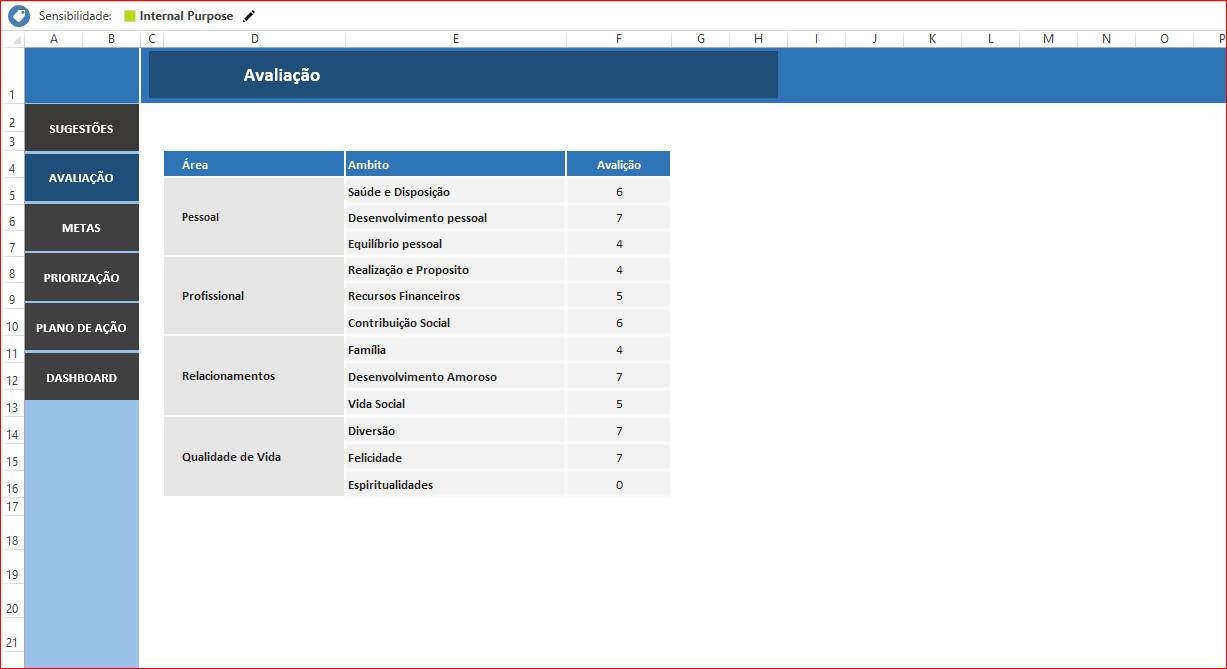The image size is (1227, 669).
Task: Select the Família cell
Action: coord(456,350)
